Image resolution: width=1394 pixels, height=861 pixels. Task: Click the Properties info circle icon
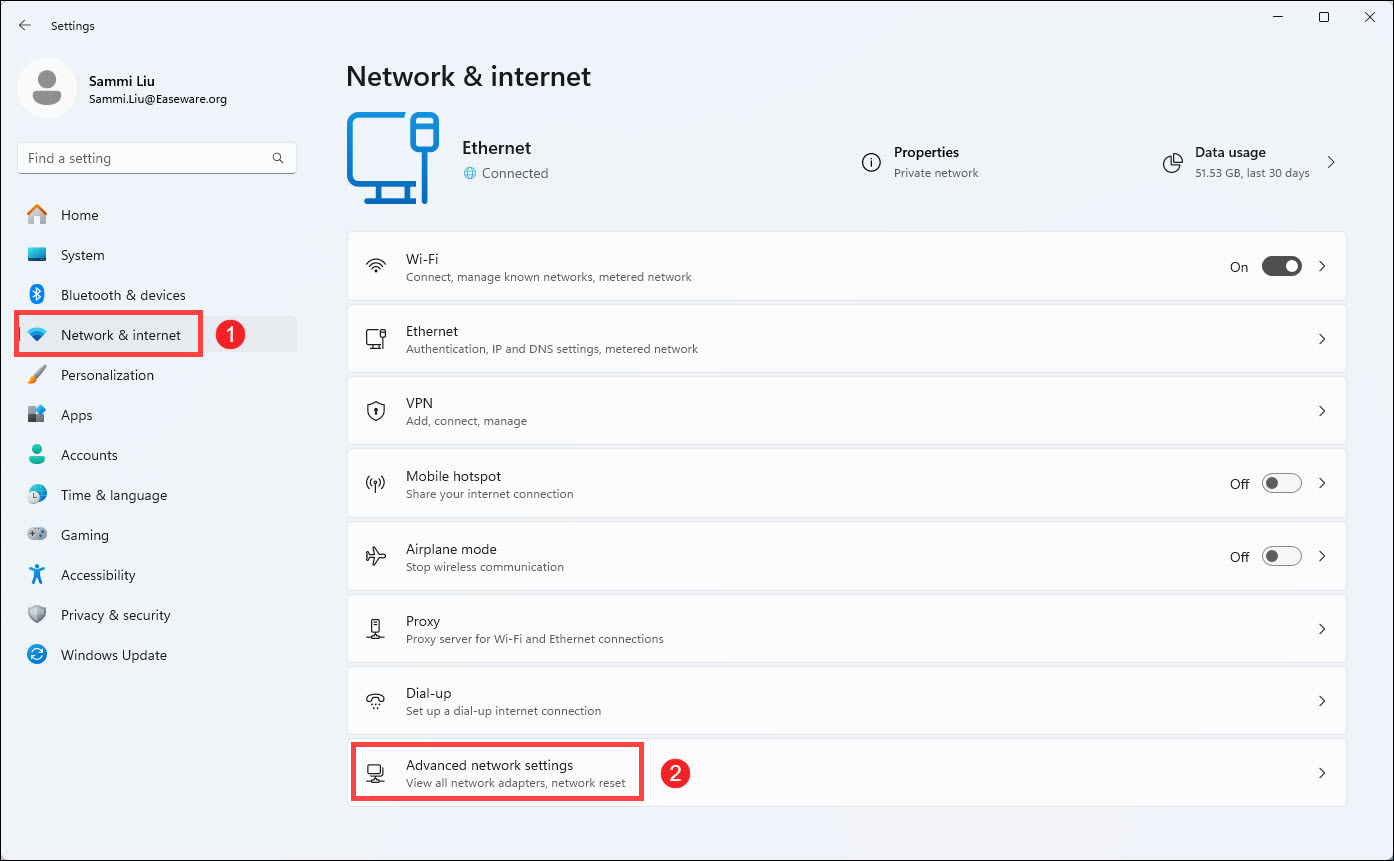[x=871, y=162]
